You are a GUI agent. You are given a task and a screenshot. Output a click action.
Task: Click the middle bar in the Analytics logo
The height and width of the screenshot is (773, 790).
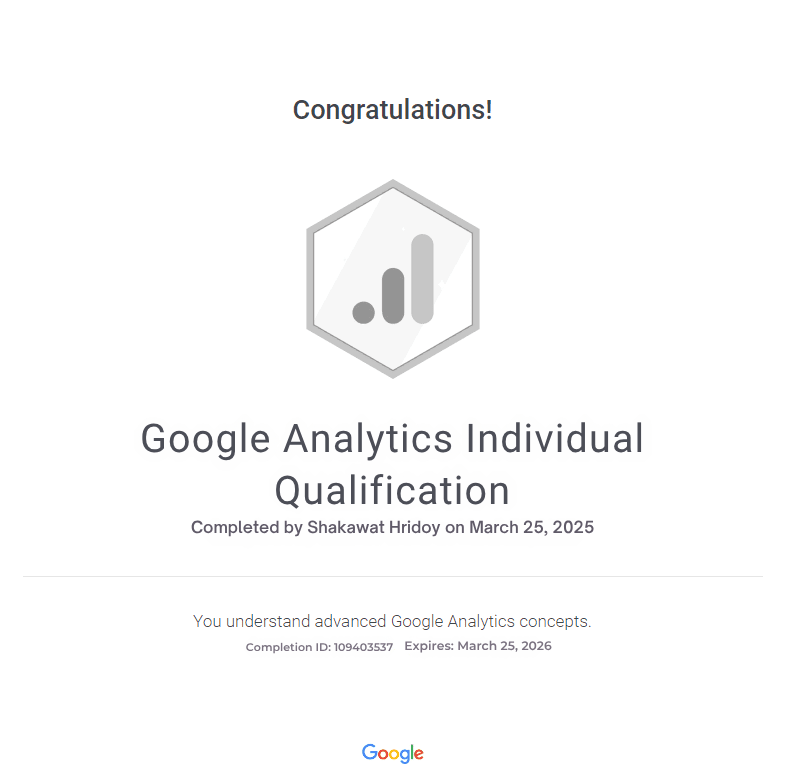[x=393, y=296]
